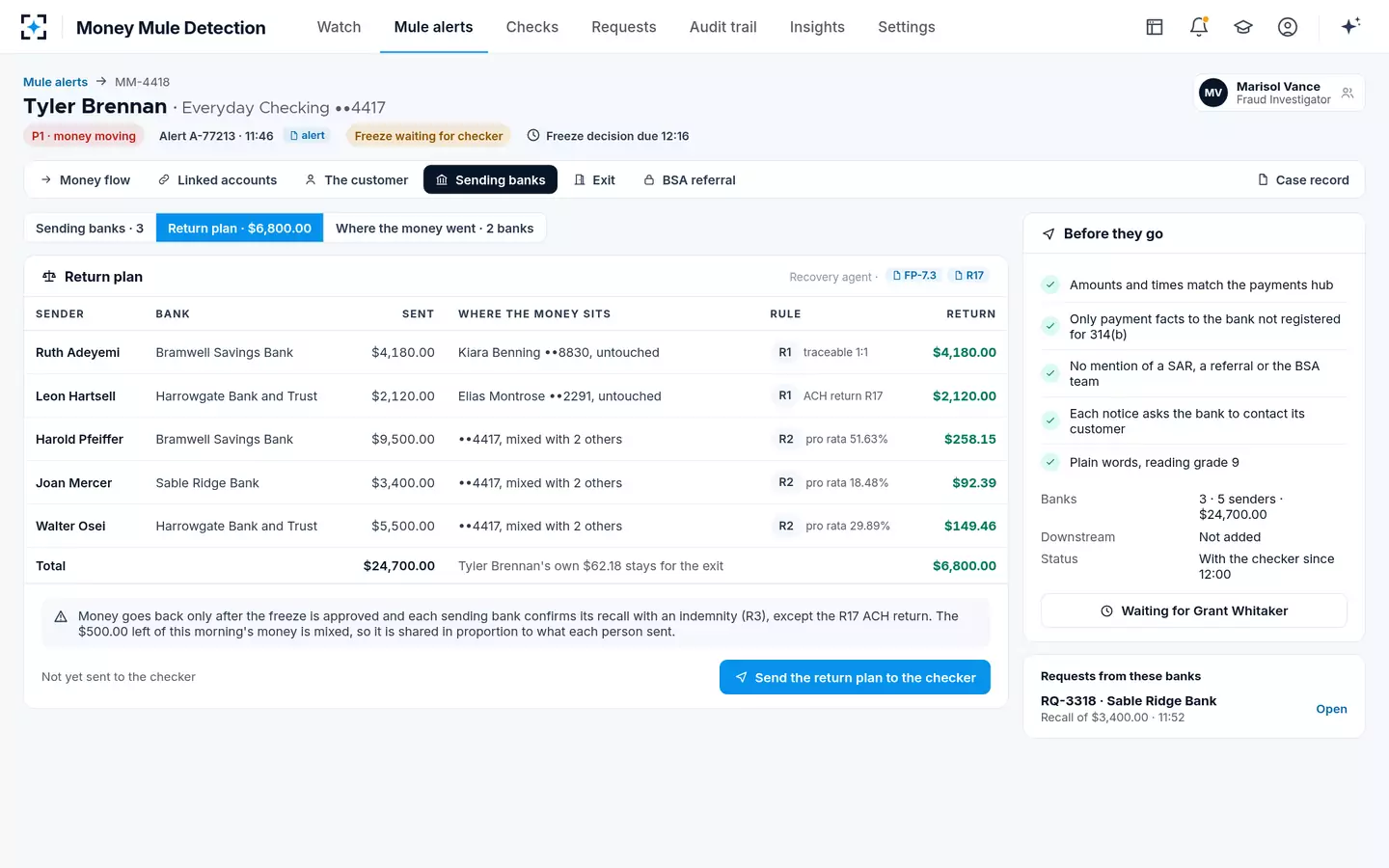
Task: Open the graduation cap learning icon
Action: [1243, 27]
